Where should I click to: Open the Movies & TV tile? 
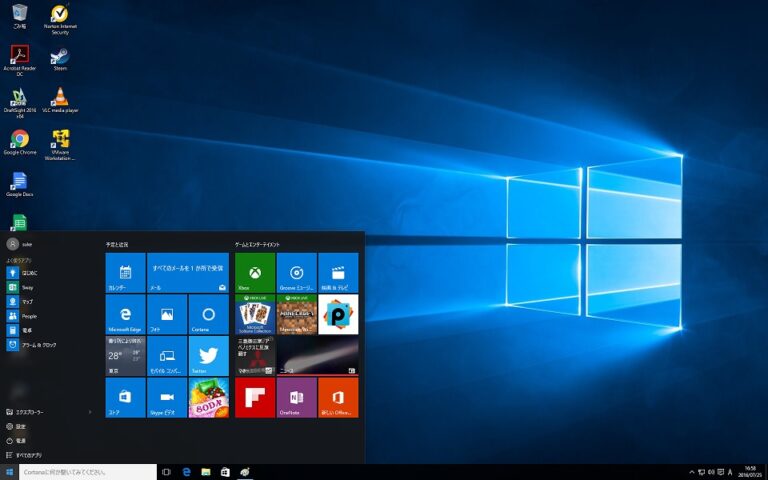tap(338, 273)
